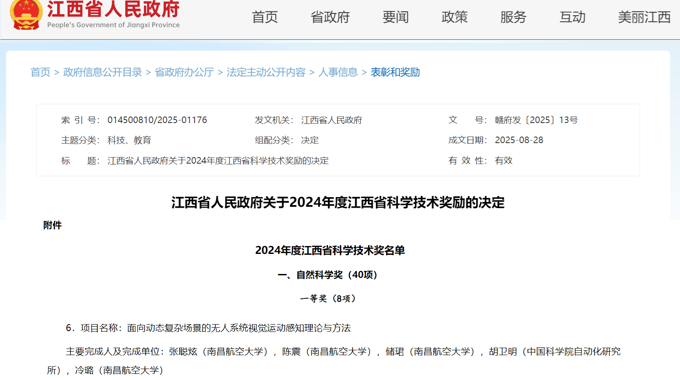The image size is (680, 380).
Task: Click the 江西省人民政府 site title text
Action: pyautogui.click(x=113, y=9)
